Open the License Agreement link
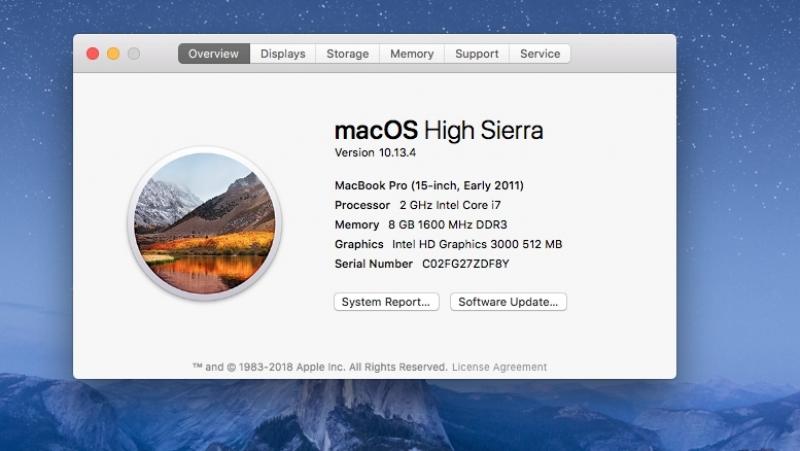The height and width of the screenshot is (451, 800). pyautogui.click(x=499, y=367)
